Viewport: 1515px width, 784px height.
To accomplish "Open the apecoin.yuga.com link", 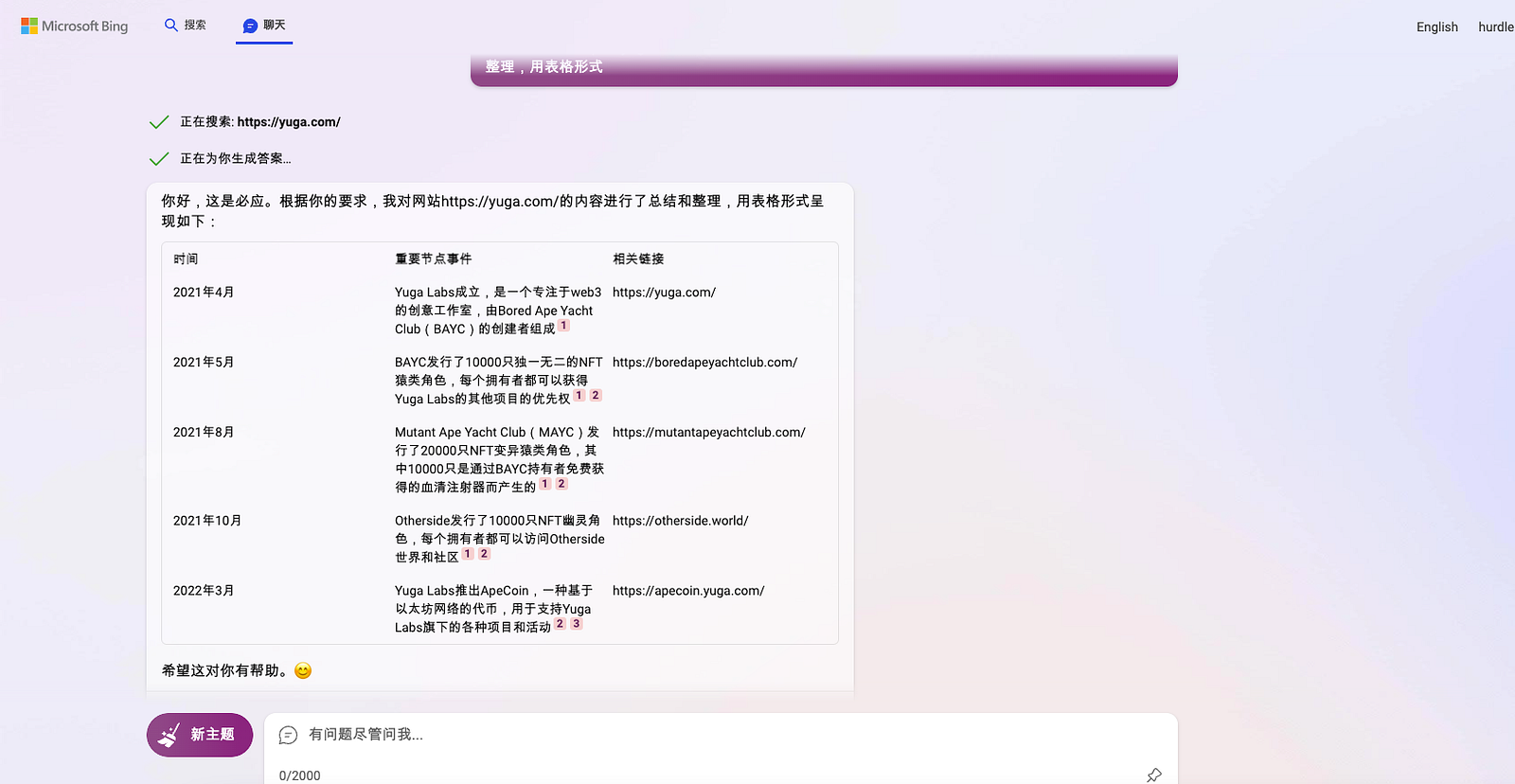I will tap(688, 591).
